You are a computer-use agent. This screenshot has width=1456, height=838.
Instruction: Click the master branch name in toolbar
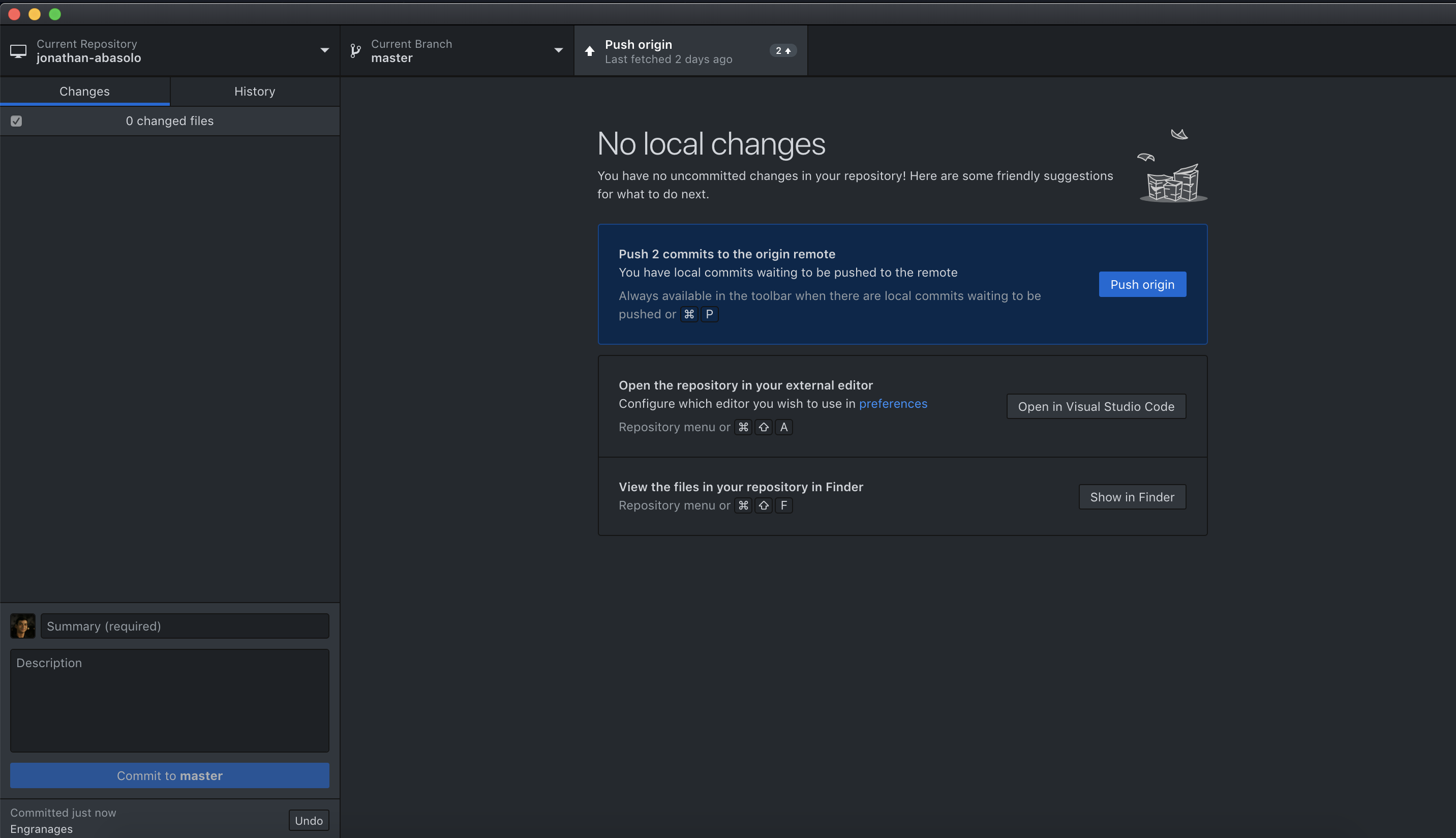[392, 58]
